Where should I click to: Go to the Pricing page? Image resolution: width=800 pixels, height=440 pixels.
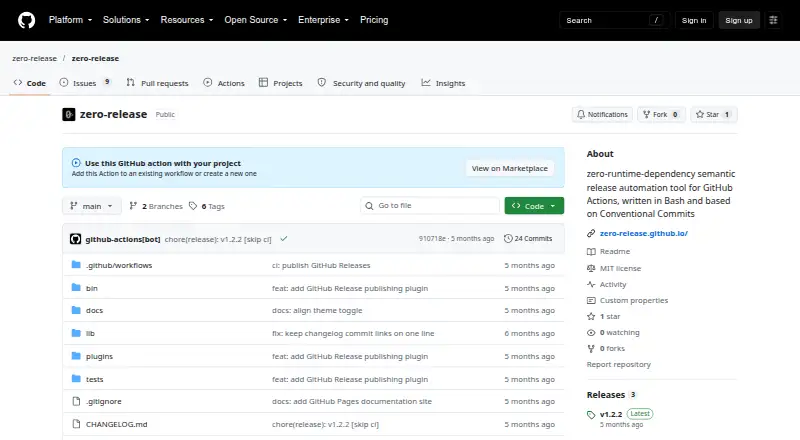click(374, 20)
